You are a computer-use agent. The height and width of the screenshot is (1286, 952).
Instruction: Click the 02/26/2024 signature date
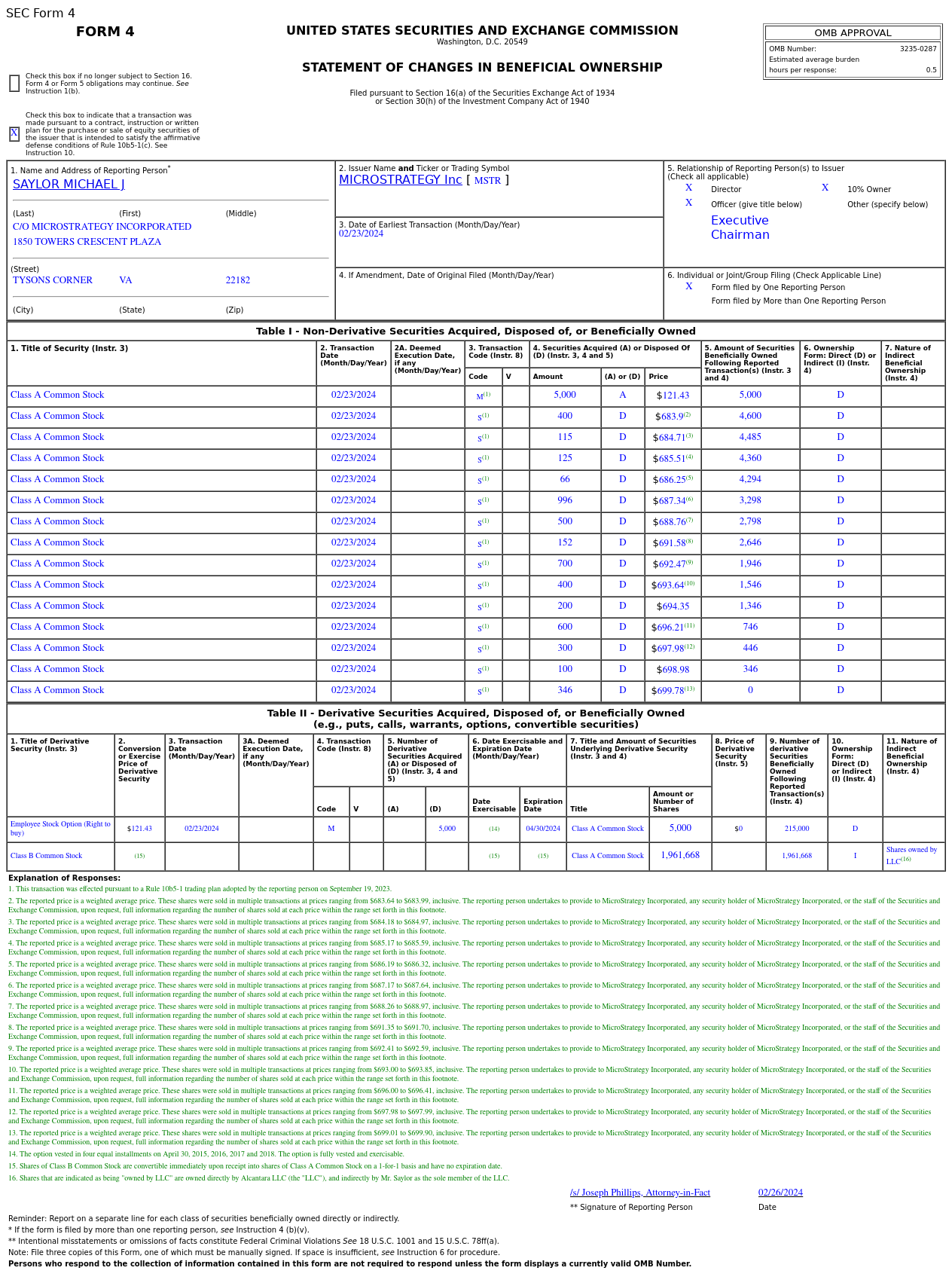(780, 1193)
